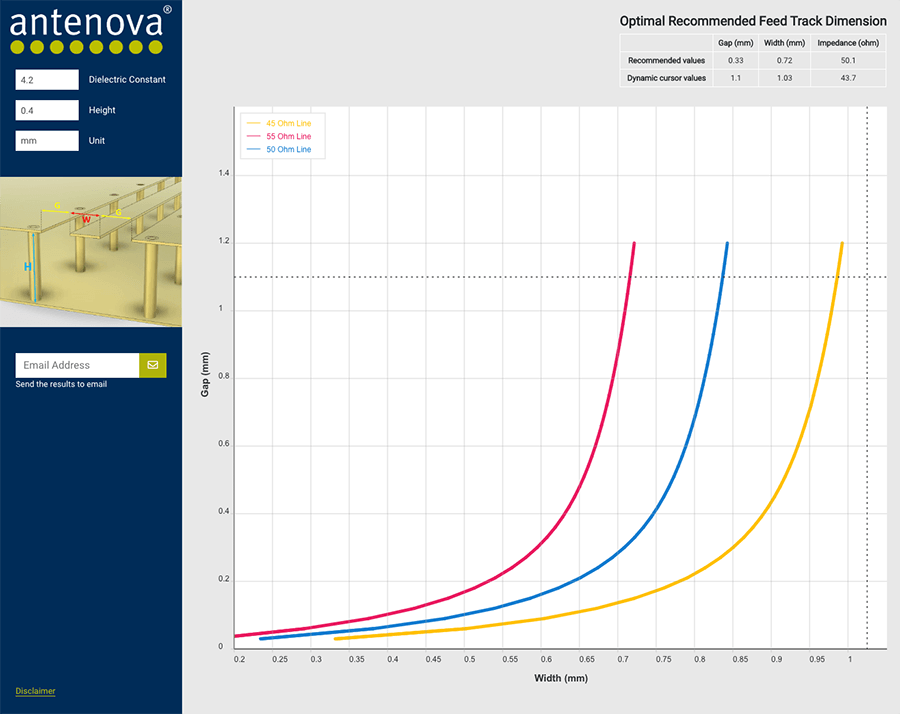Click the Dynamic cursor values row label

pyautogui.click(x=666, y=78)
